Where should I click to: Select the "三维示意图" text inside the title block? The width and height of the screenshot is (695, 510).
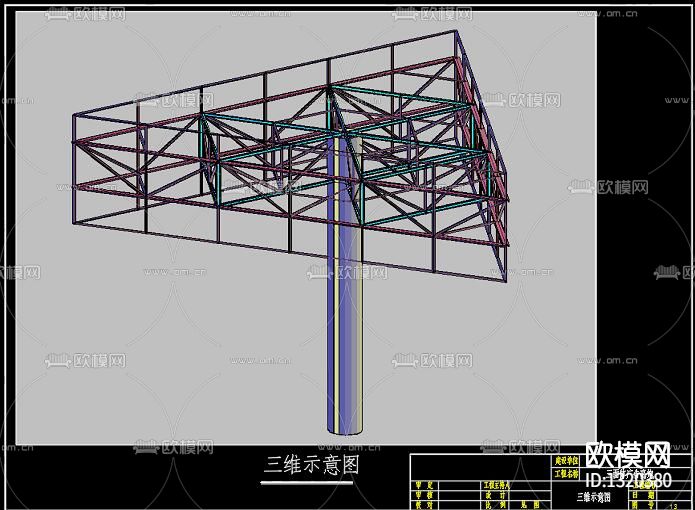[593, 497]
